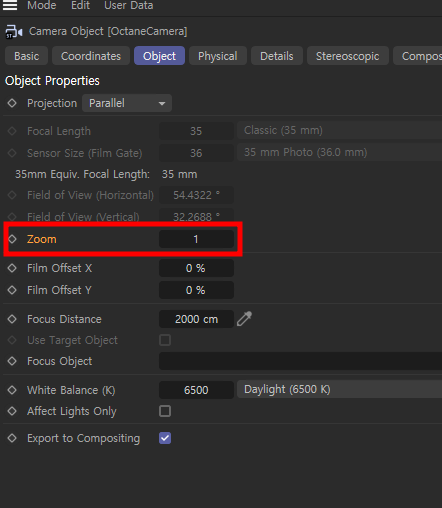Open the Daylight (6500 K) preset dropdown
The width and height of the screenshot is (442, 508).
(x=339, y=389)
